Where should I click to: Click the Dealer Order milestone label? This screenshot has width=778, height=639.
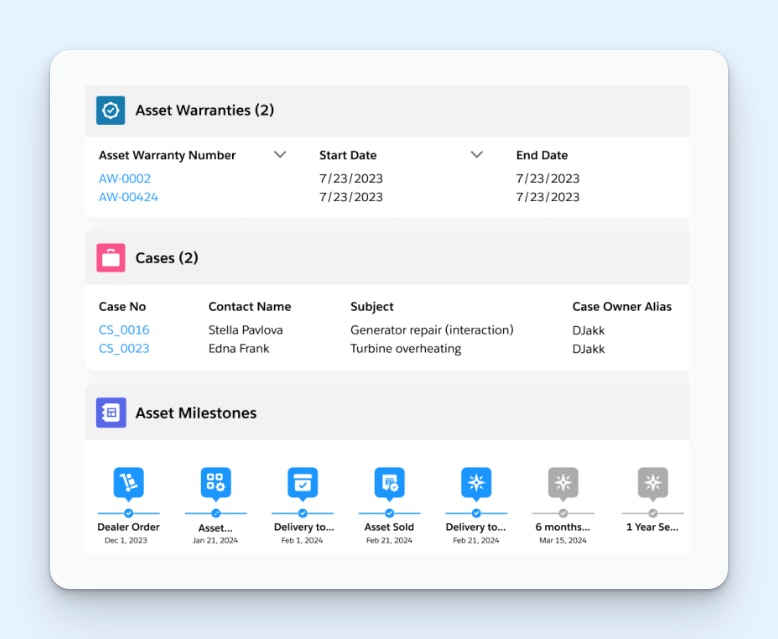[129, 527]
